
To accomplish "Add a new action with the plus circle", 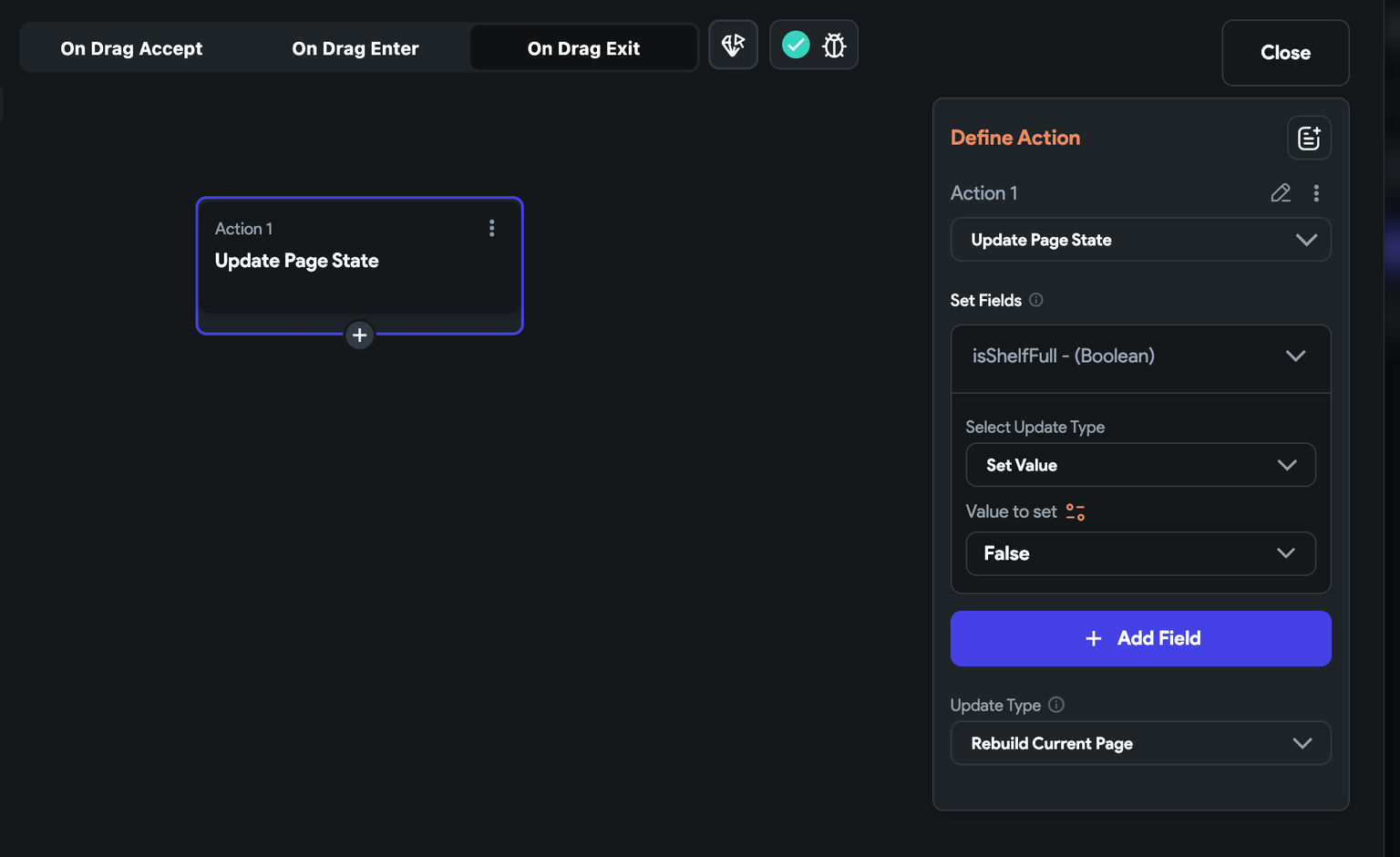I will pyautogui.click(x=360, y=336).
